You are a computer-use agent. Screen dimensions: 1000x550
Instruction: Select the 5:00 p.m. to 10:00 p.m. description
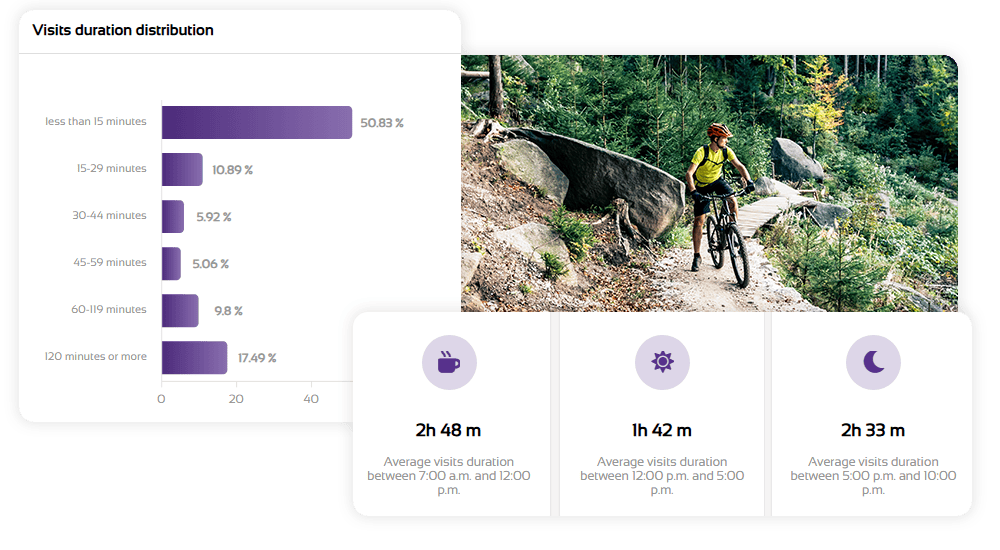pyautogui.click(x=873, y=476)
